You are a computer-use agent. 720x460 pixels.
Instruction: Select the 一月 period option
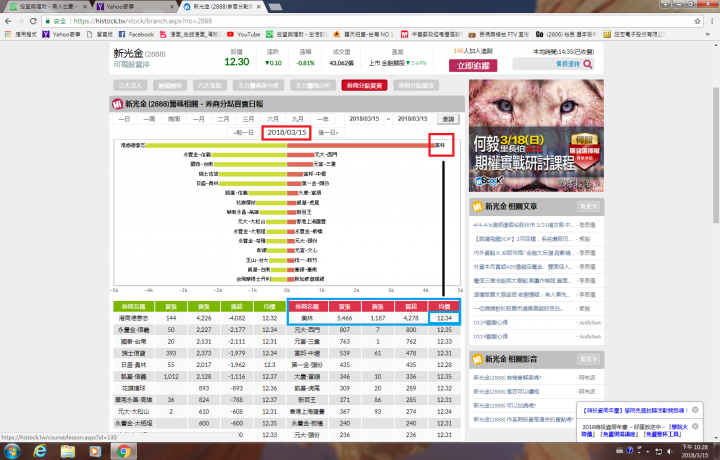click(x=198, y=119)
